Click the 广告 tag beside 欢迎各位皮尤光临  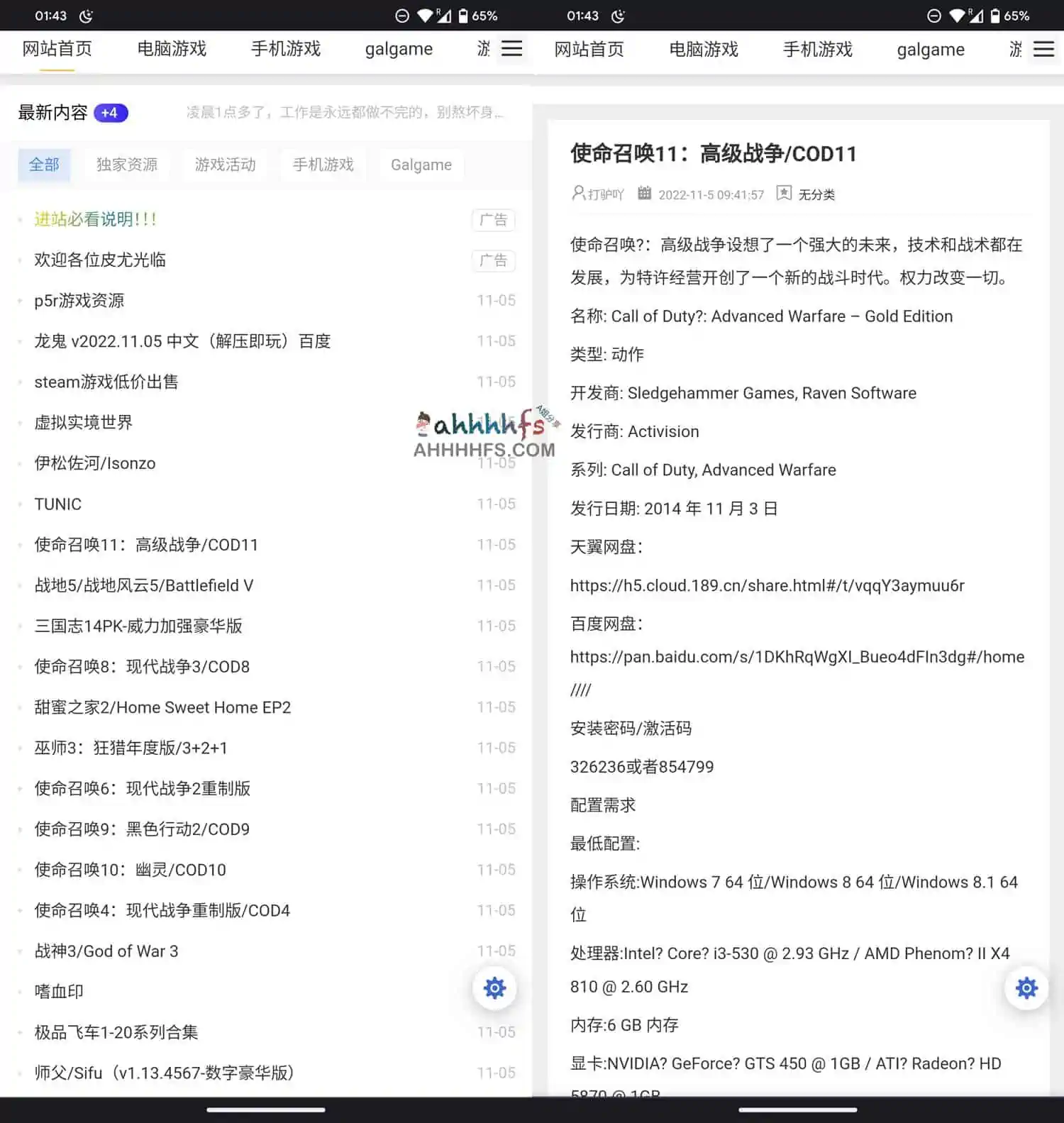pyautogui.click(x=493, y=260)
